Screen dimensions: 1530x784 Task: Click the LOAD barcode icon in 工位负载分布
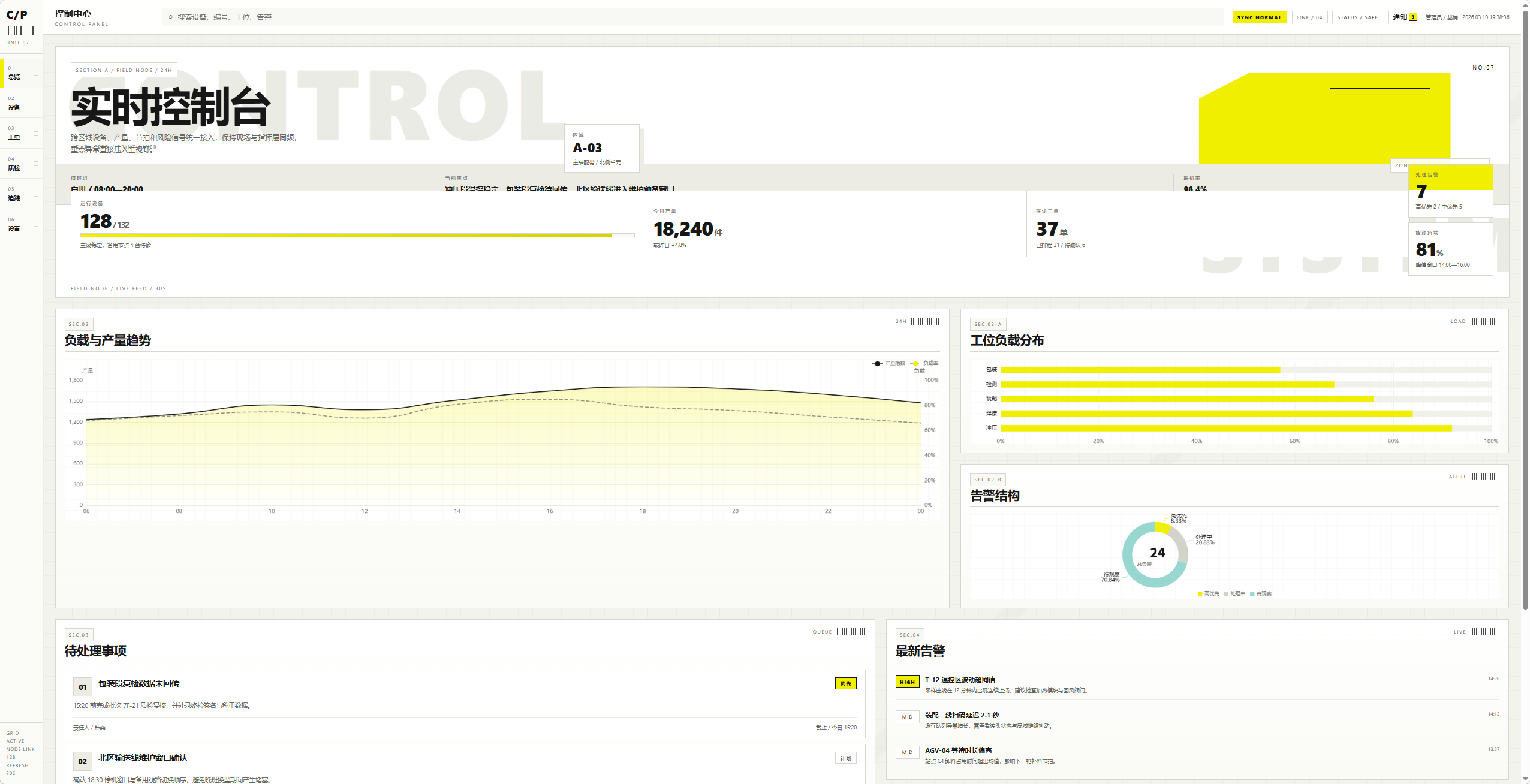click(x=1484, y=321)
